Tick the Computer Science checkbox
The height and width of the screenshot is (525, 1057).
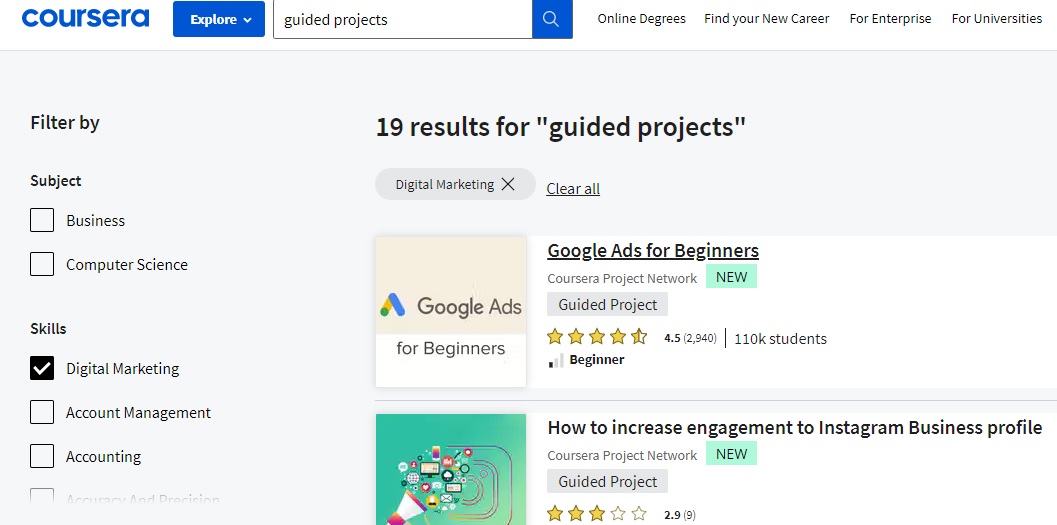tap(42, 264)
